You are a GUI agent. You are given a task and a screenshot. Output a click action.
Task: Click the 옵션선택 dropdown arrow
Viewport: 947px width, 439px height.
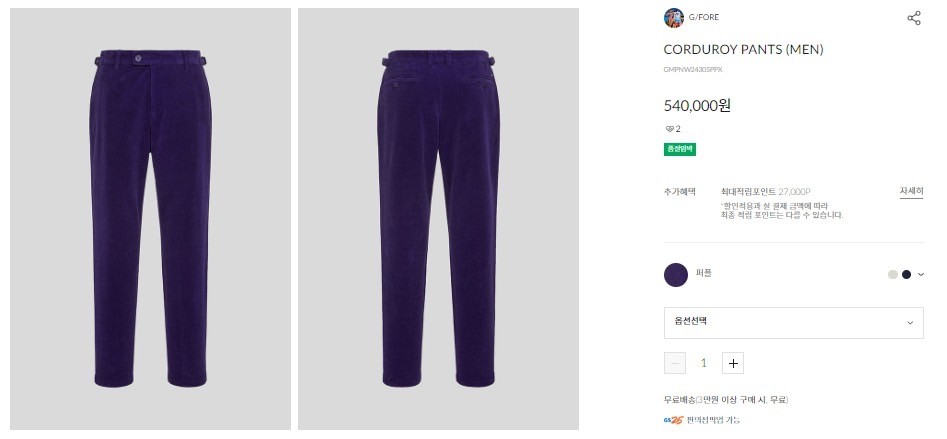click(910, 323)
